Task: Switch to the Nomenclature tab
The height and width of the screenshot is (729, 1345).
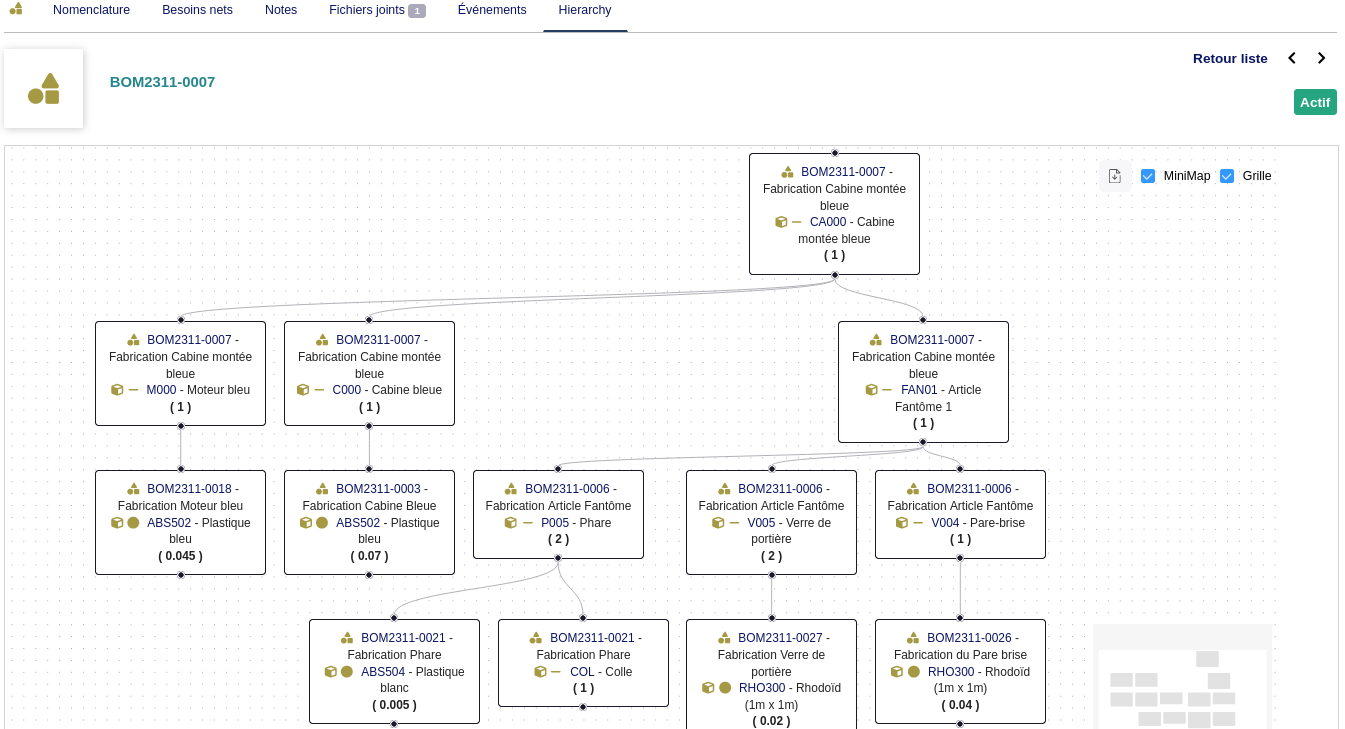Action: (x=91, y=10)
